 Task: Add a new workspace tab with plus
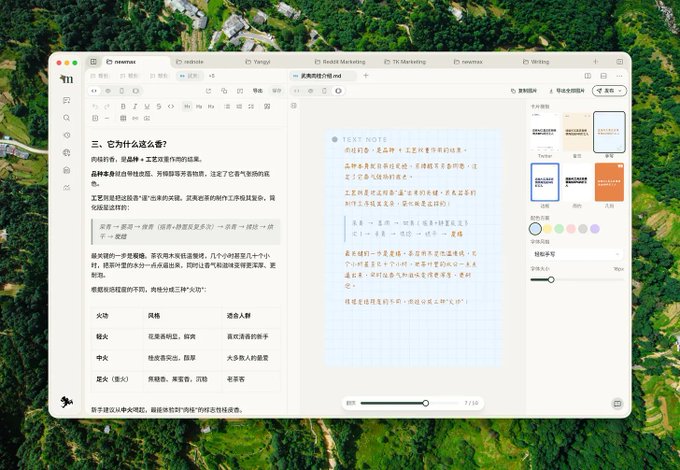coord(595,62)
